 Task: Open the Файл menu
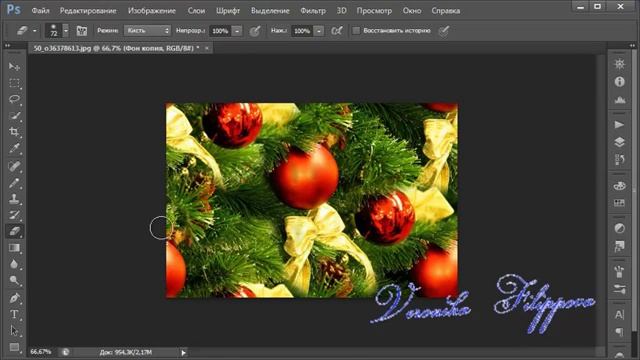tap(40, 11)
